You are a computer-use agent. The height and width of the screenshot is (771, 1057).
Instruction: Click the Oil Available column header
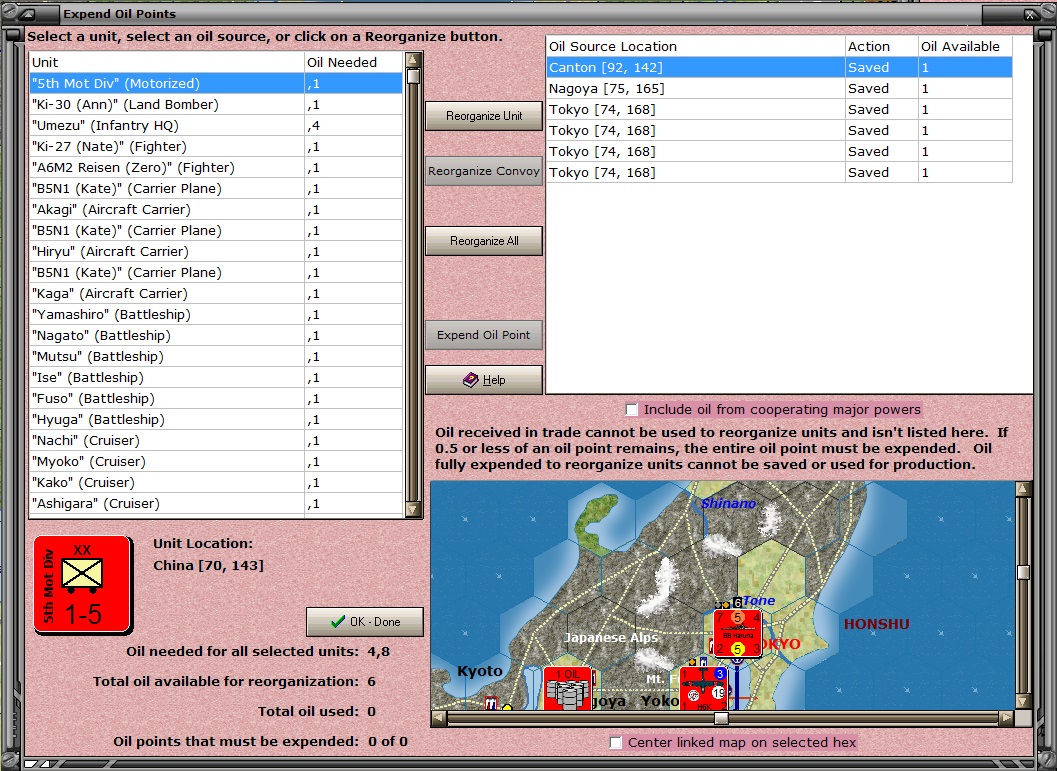965,47
